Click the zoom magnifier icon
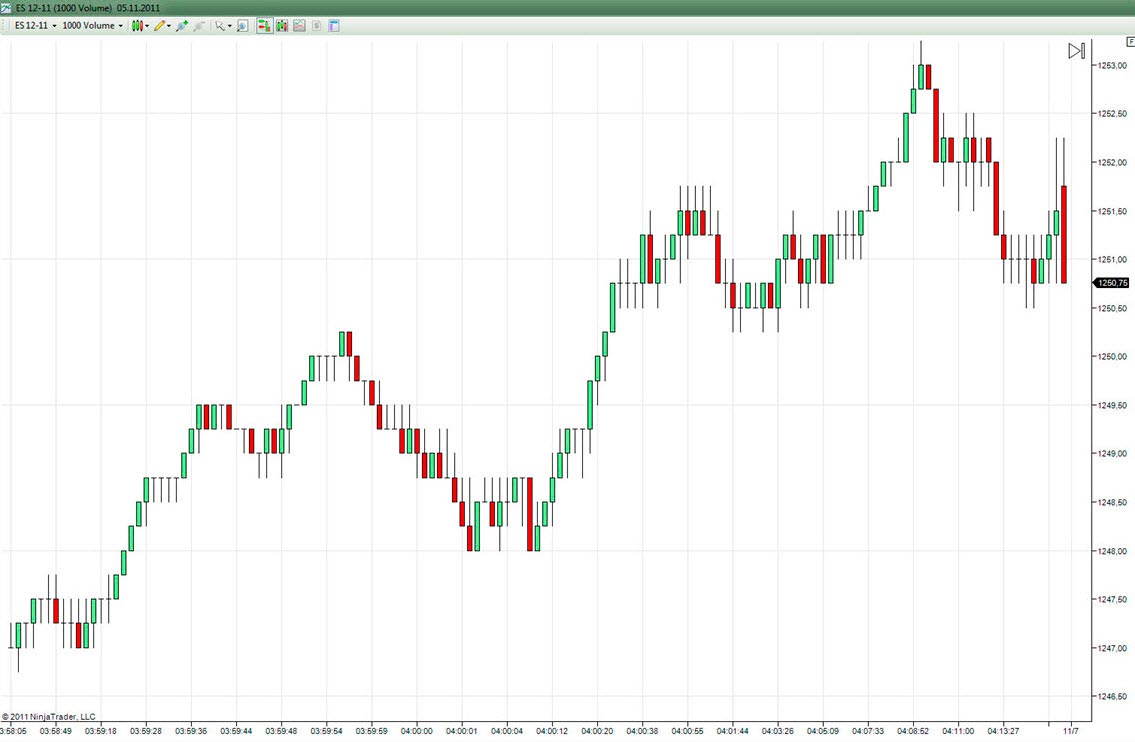The height and width of the screenshot is (742, 1135). tap(242, 25)
